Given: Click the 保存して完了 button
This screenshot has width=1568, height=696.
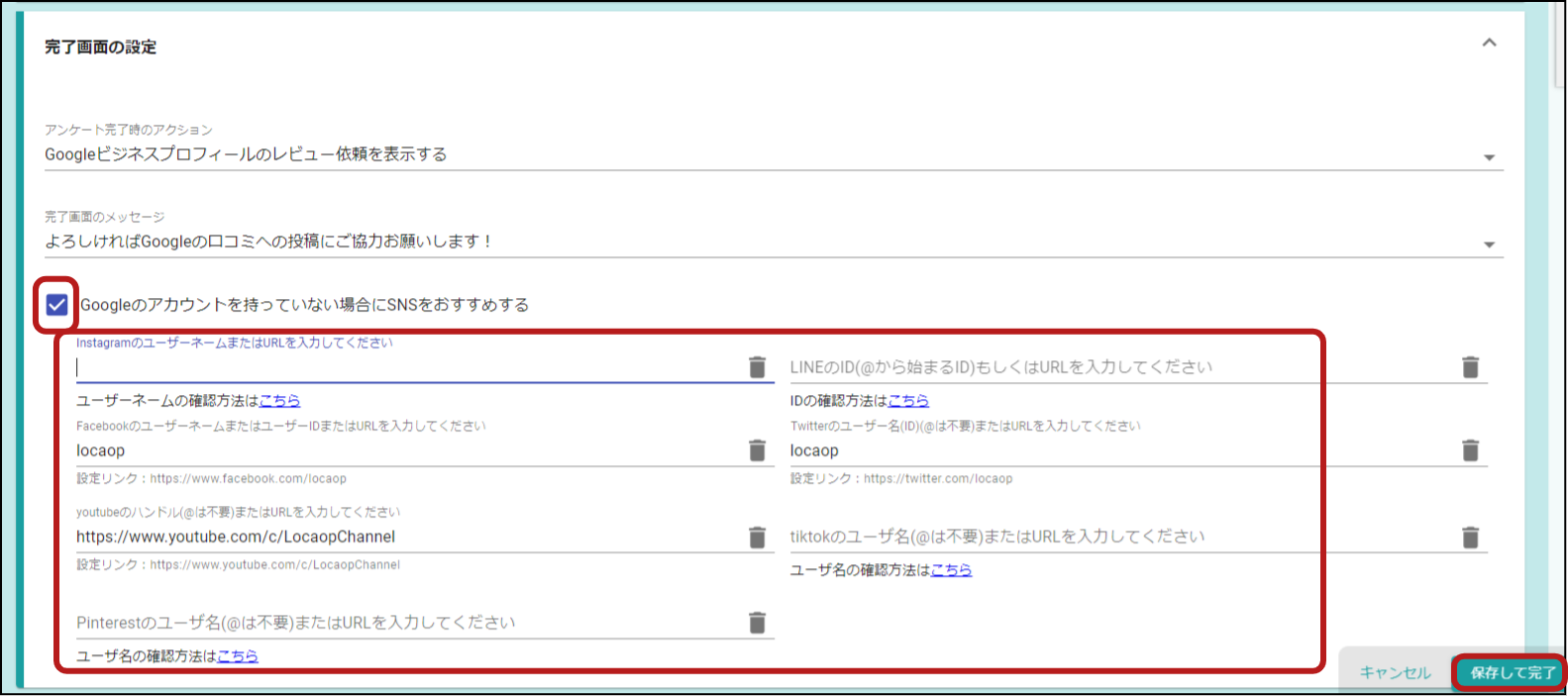Looking at the screenshot, I should (x=1513, y=672).
